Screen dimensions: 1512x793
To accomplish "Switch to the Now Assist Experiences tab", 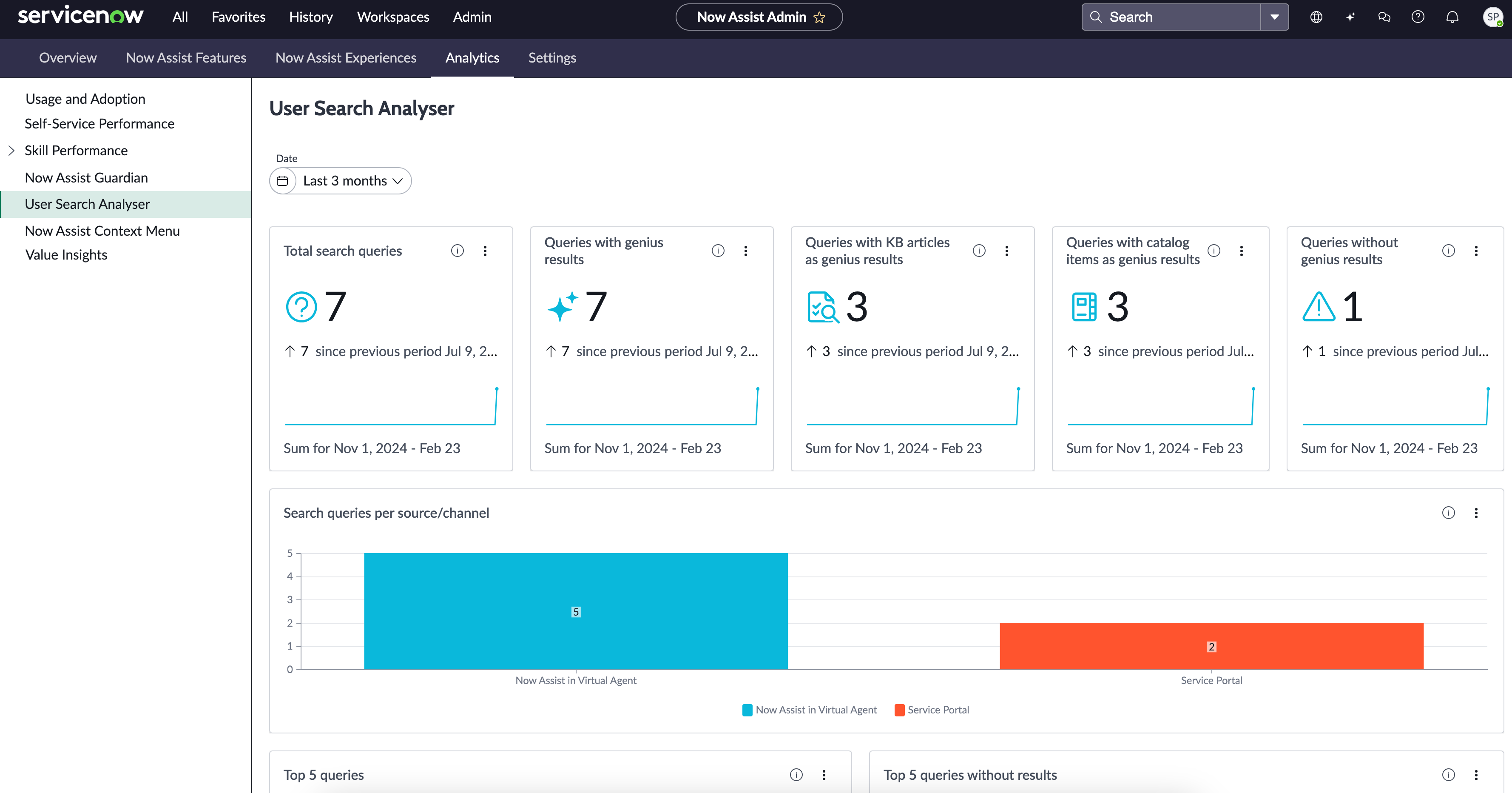I will (x=346, y=57).
